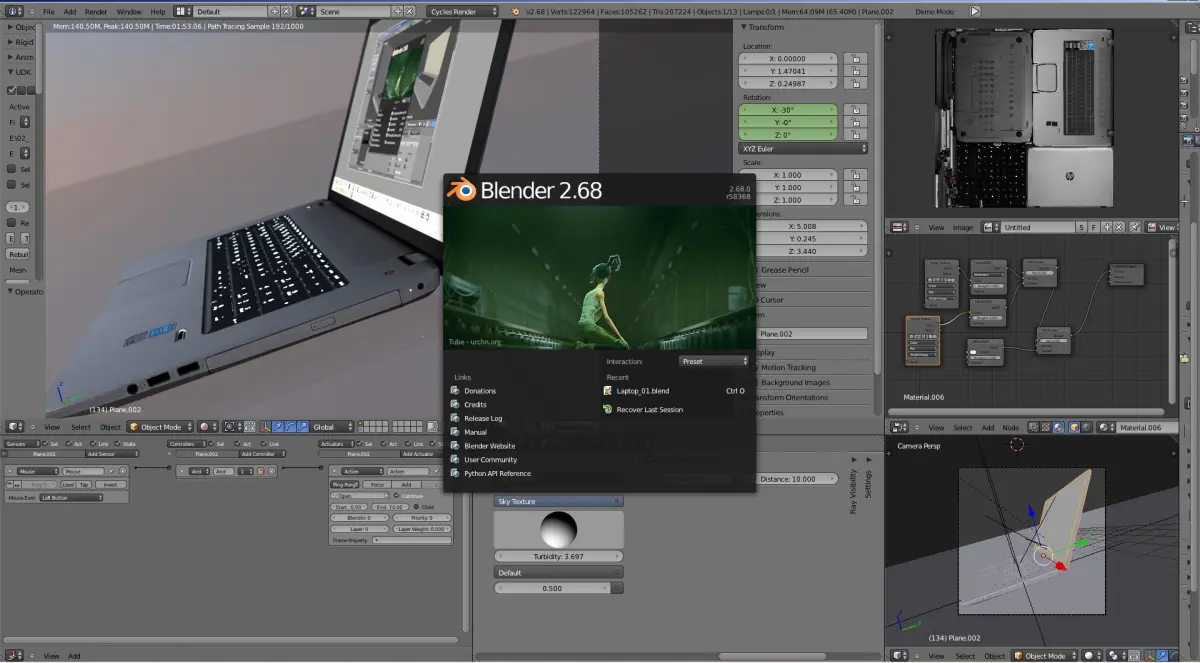Open the Render menu
This screenshot has height=663, width=1200.
point(96,11)
